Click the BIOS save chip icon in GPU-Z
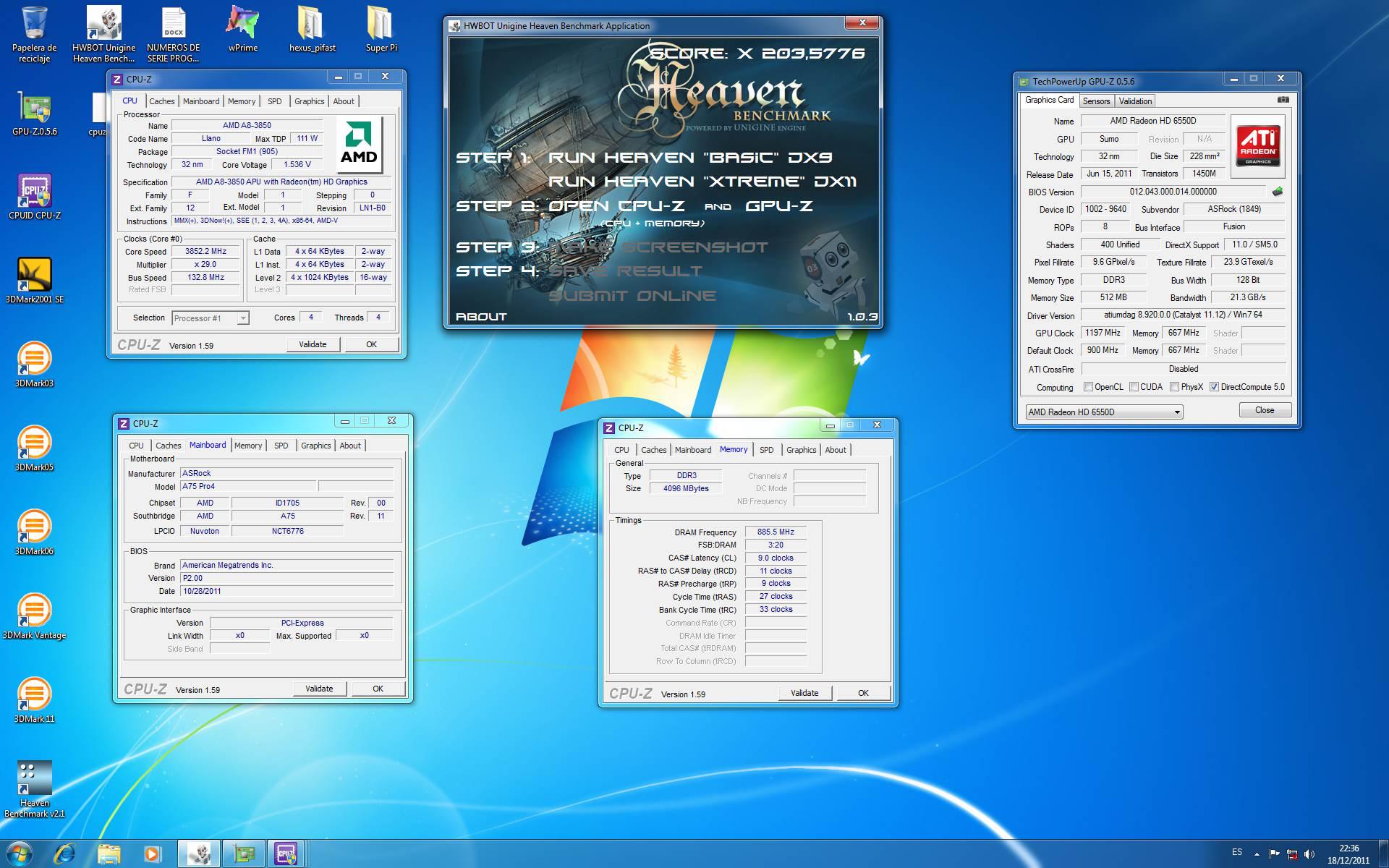The height and width of the screenshot is (868, 1389). [1278, 192]
